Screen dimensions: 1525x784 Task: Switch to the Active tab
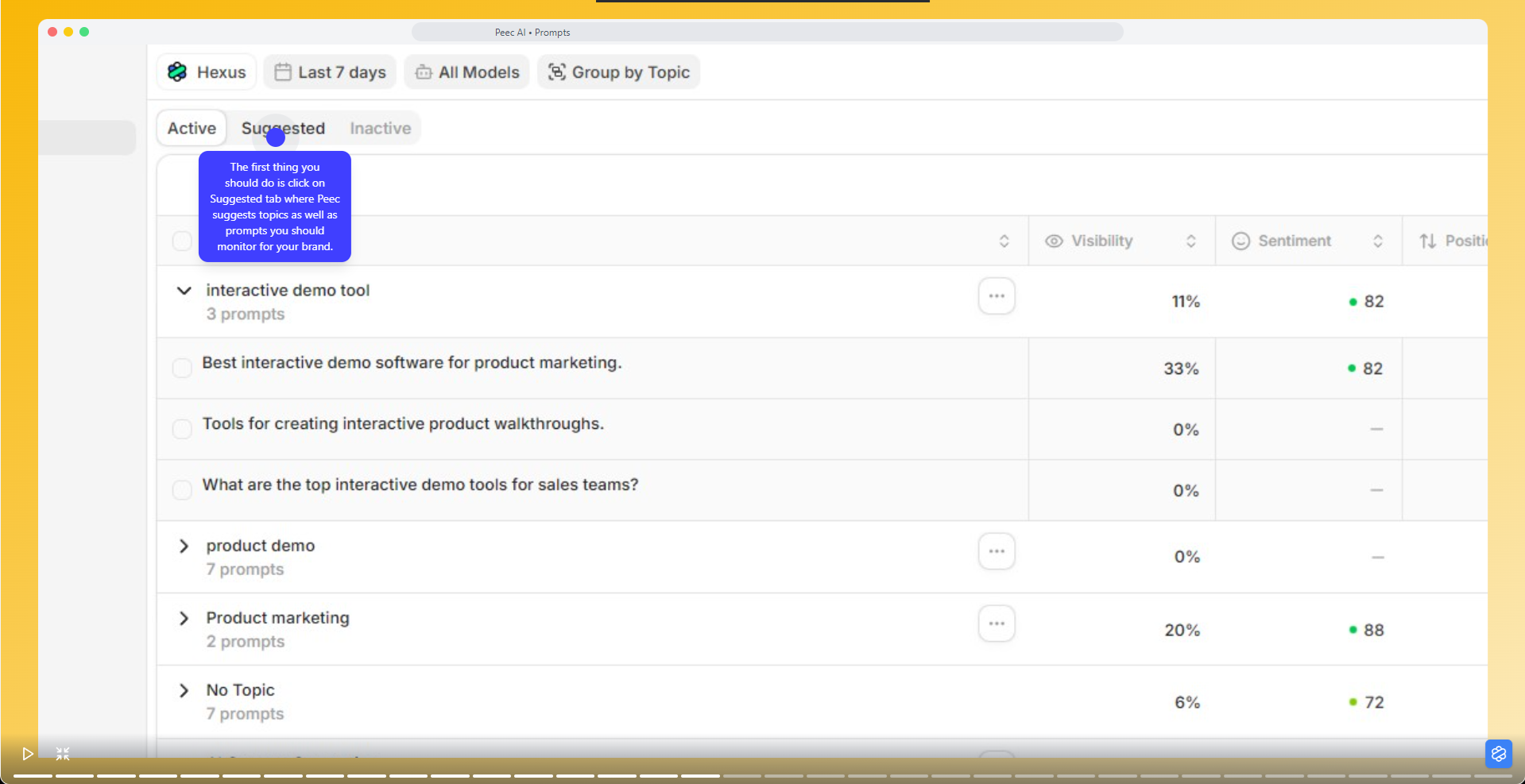pos(192,128)
